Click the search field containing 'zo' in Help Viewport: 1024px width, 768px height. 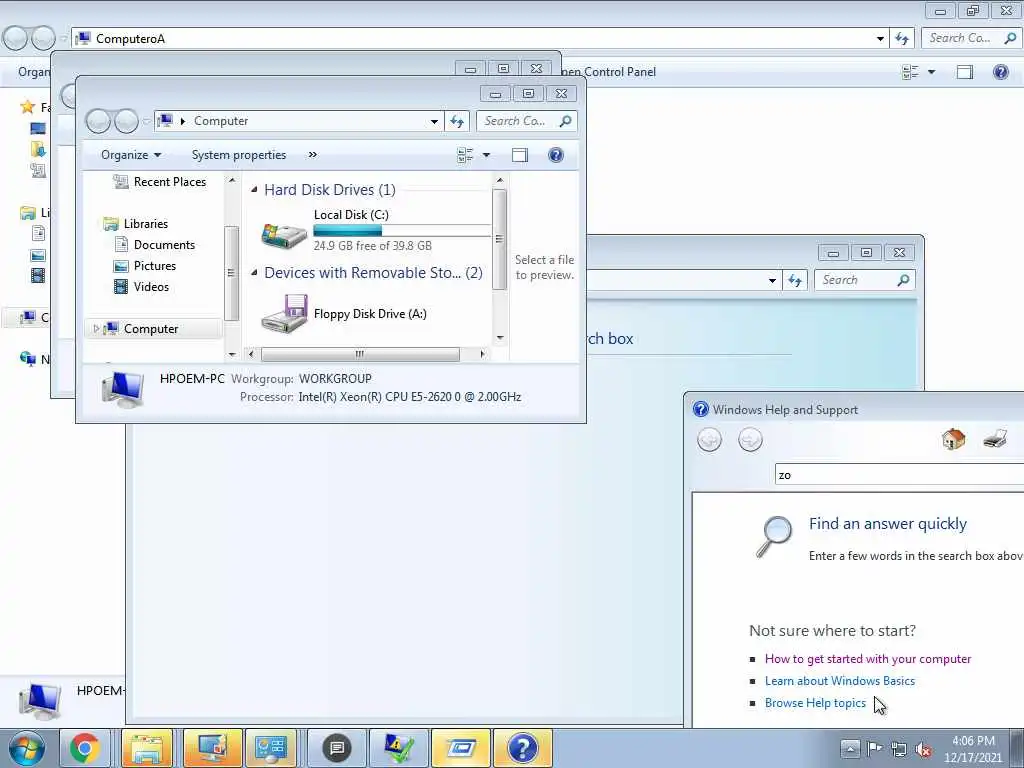point(899,475)
